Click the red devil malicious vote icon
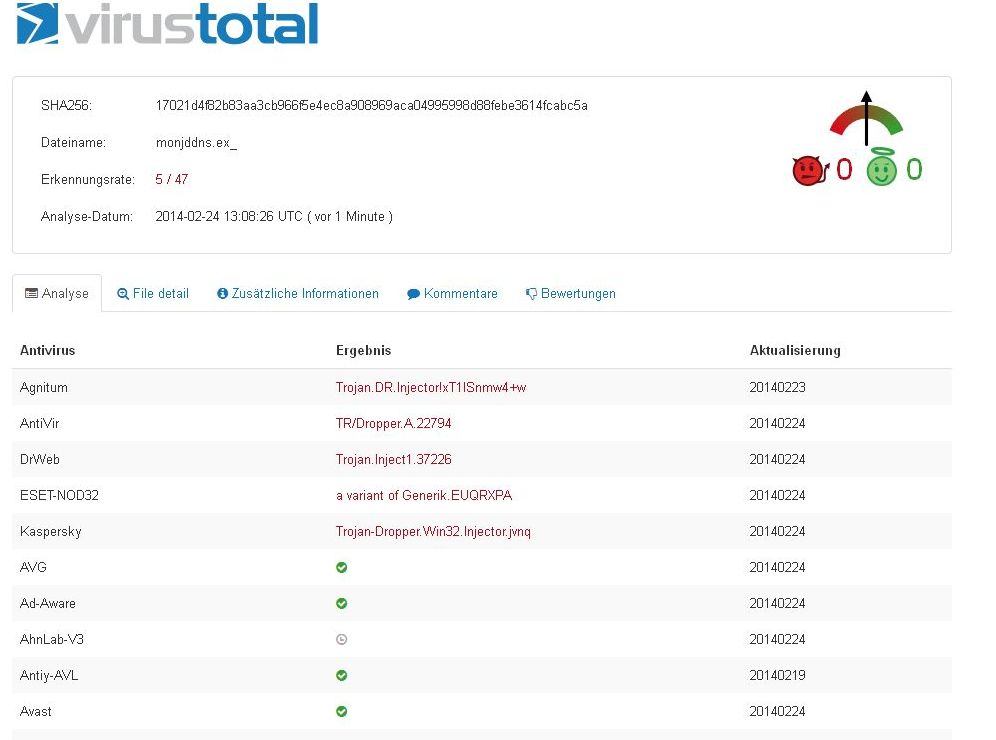Screen dimensions: 996x740 (810, 170)
